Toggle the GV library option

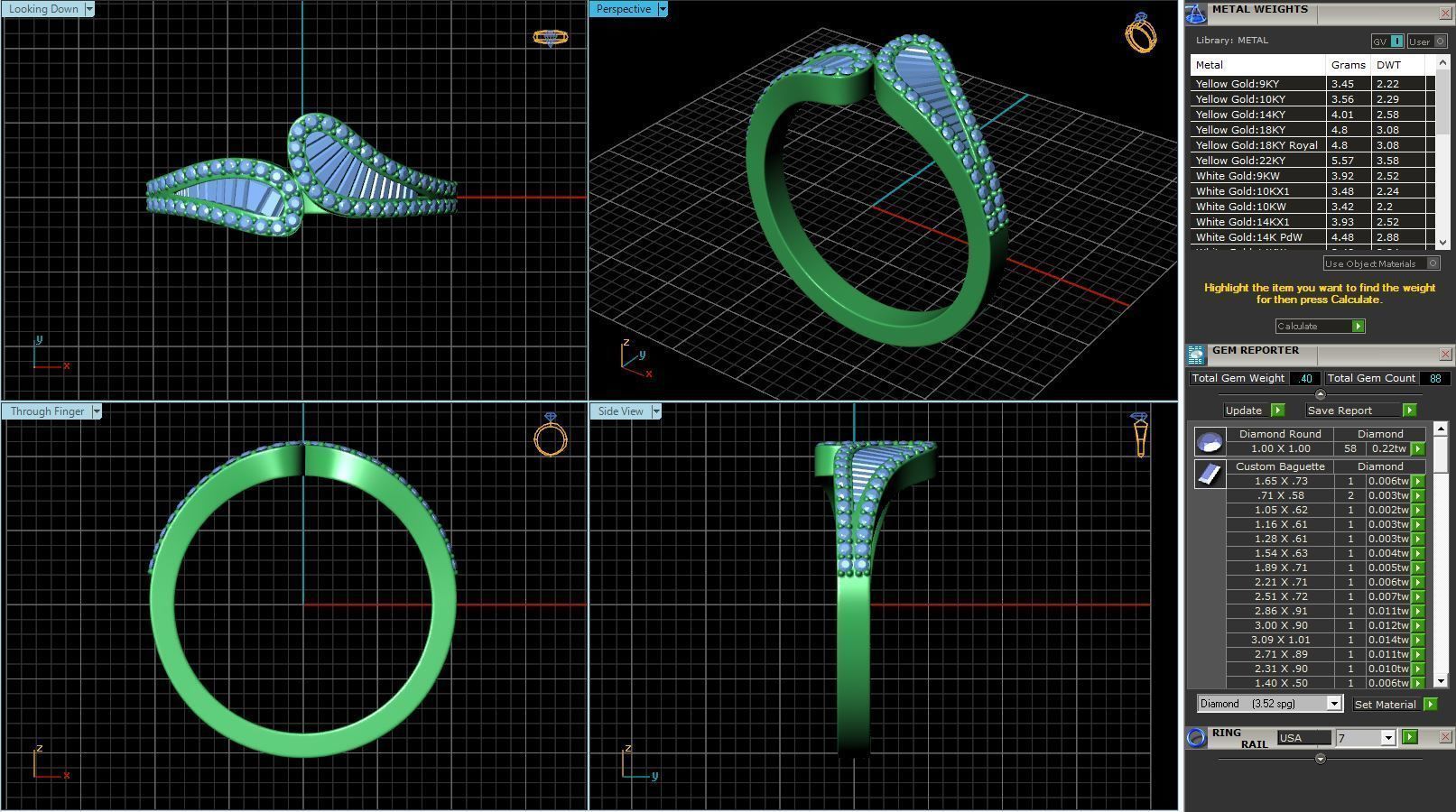pos(1387,42)
